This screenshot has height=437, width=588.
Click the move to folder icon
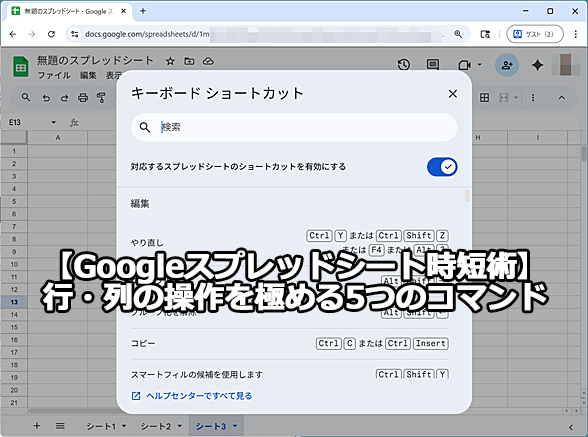pyautogui.click(x=189, y=61)
